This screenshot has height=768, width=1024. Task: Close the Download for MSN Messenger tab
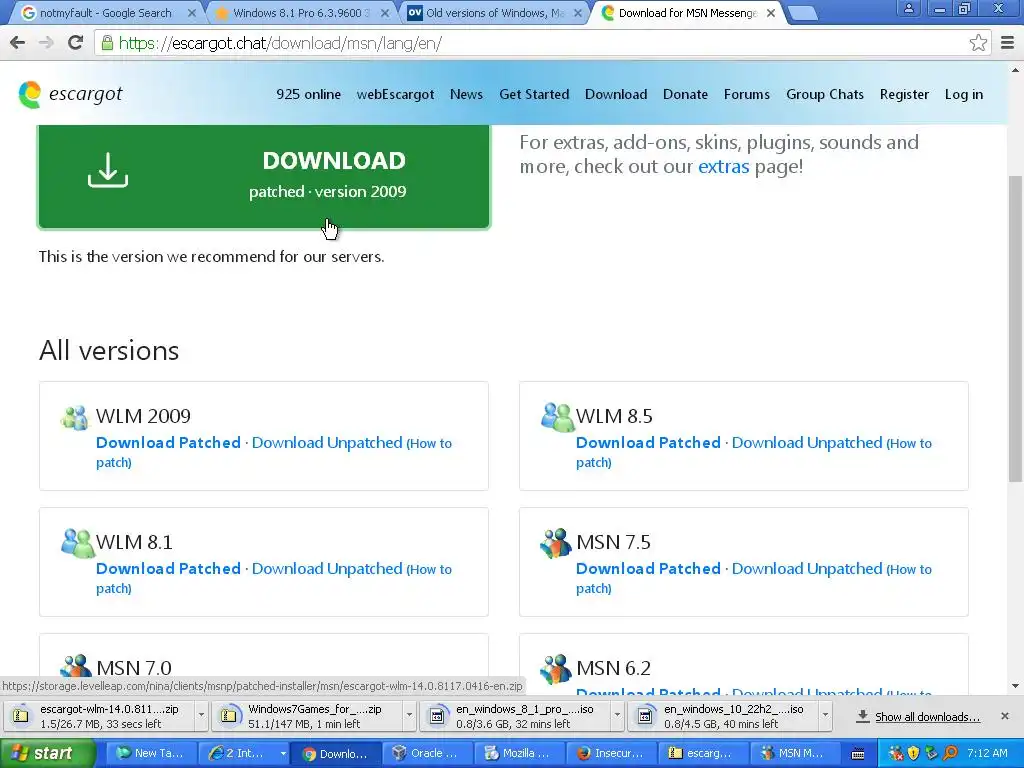(771, 12)
